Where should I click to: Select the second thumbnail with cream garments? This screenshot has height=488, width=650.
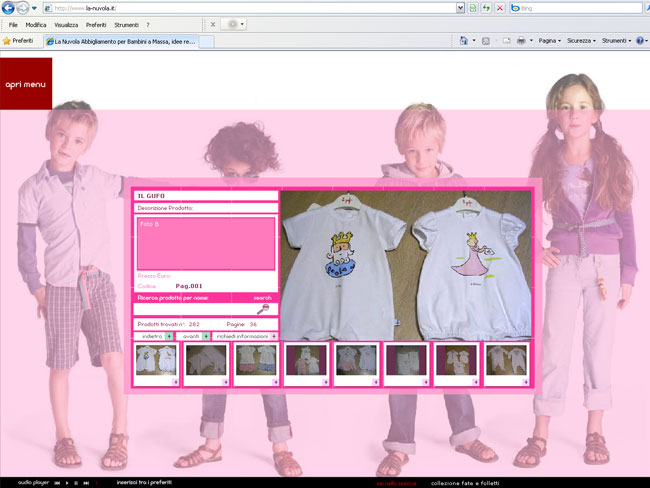coord(206,360)
